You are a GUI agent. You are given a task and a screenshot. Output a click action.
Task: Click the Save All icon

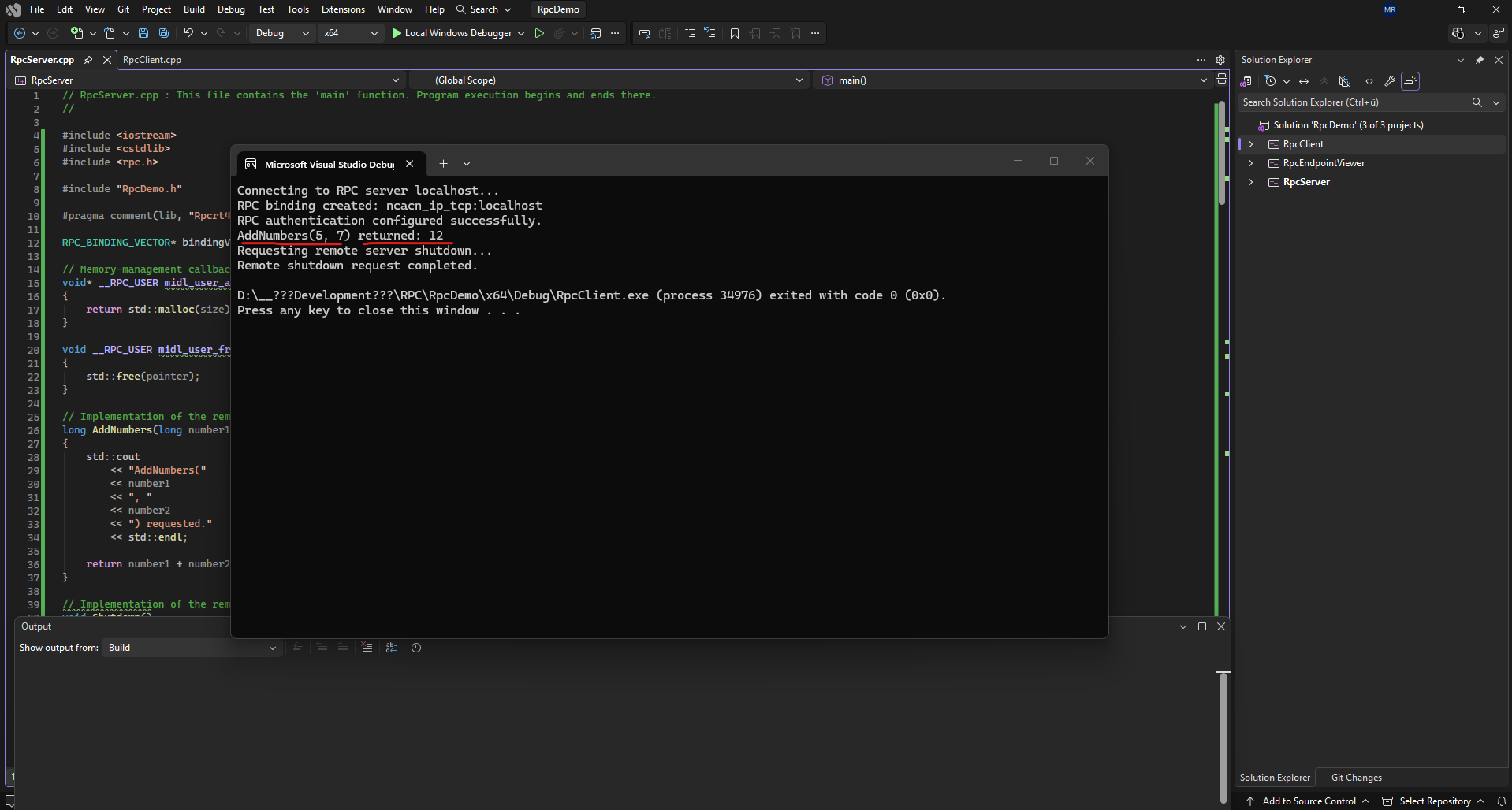pyautogui.click(x=163, y=33)
